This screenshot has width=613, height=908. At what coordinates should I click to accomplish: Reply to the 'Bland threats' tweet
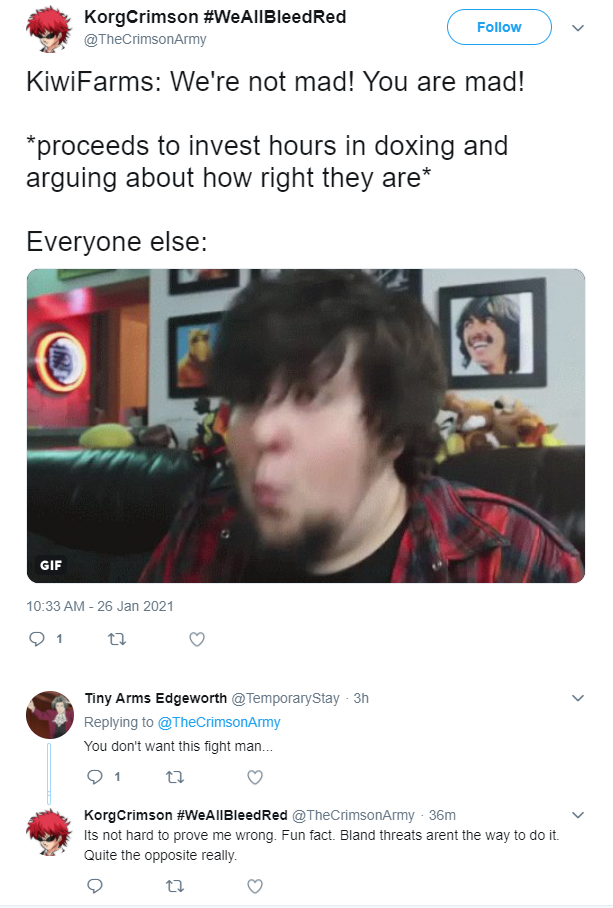[95, 885]
